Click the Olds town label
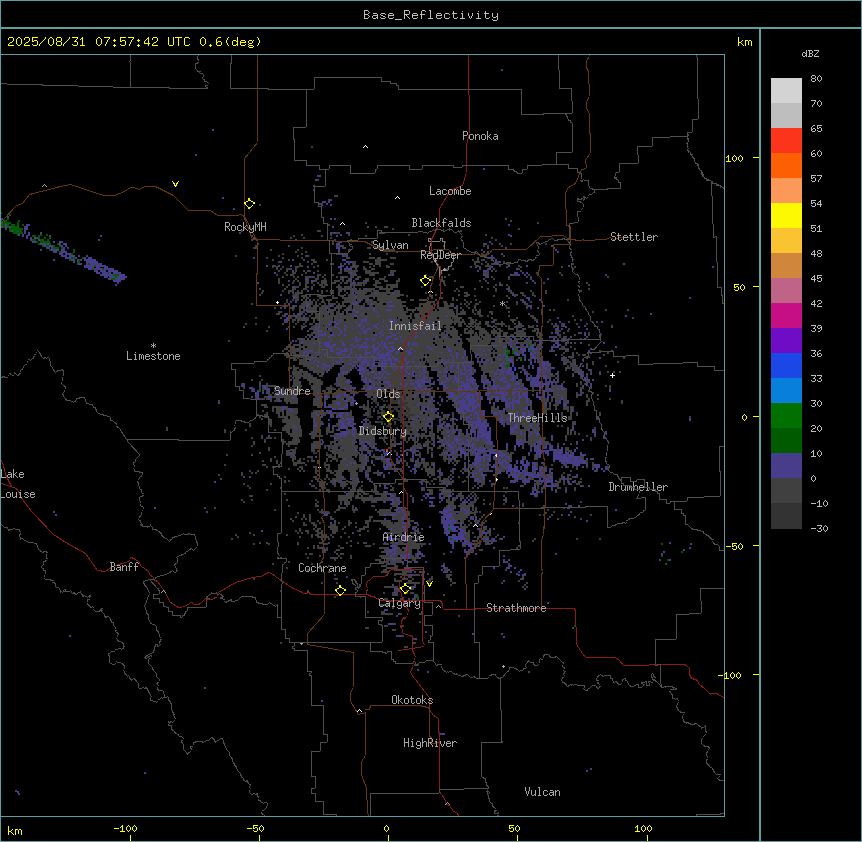Screen dimensions: 862x842 (388, 394)
